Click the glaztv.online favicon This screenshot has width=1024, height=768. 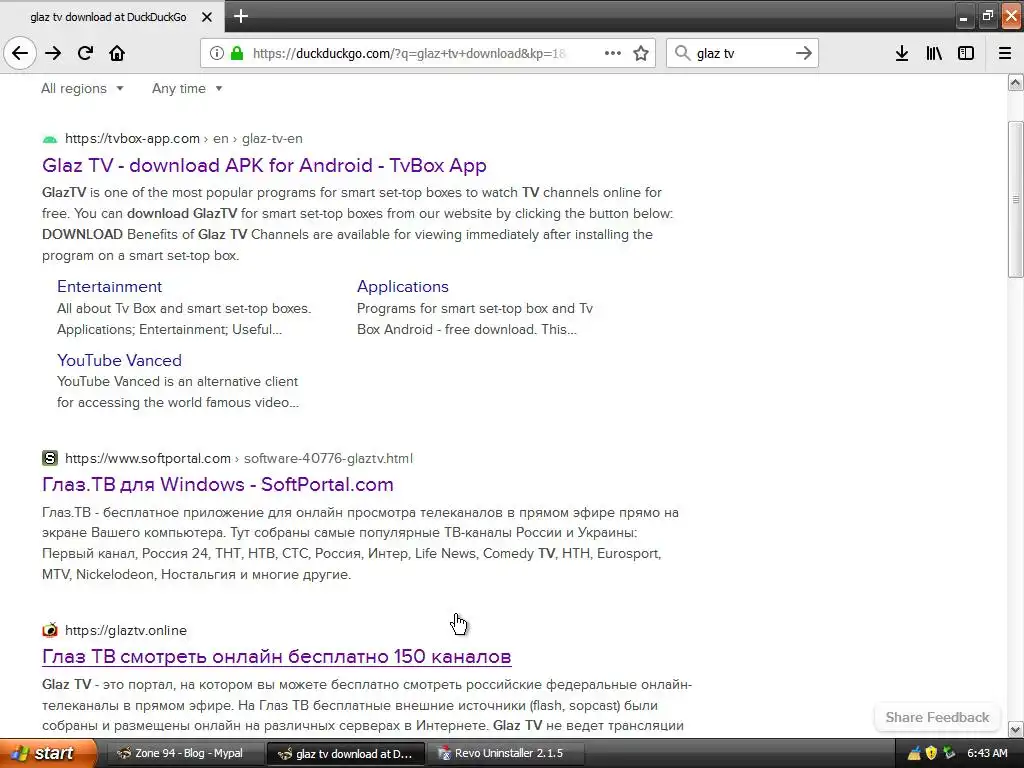tap(50, 630)
